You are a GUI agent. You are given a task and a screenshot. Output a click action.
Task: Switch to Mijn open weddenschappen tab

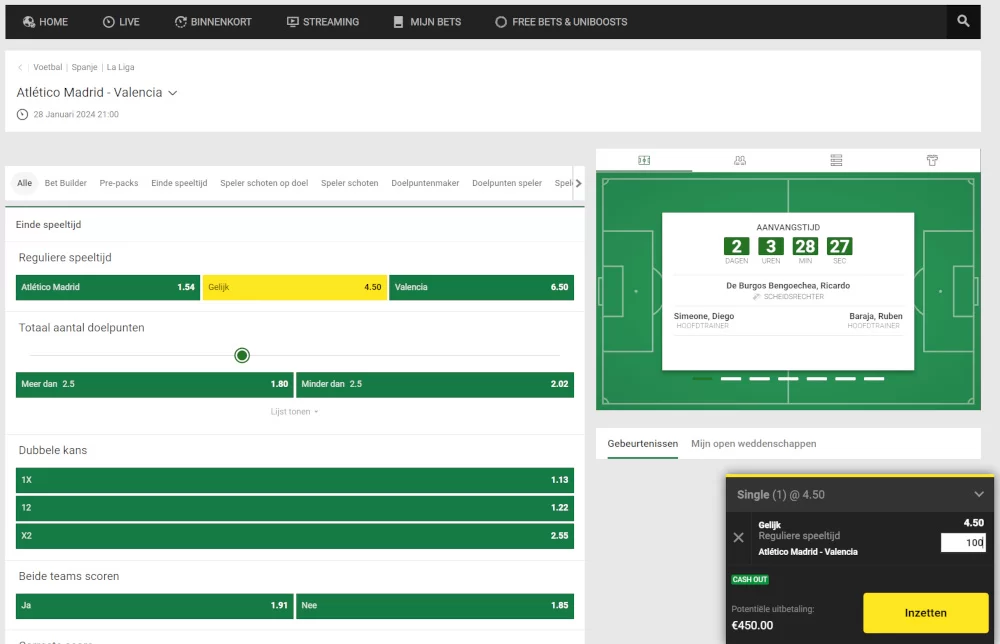pyautogui.click(x=753, y=444)
